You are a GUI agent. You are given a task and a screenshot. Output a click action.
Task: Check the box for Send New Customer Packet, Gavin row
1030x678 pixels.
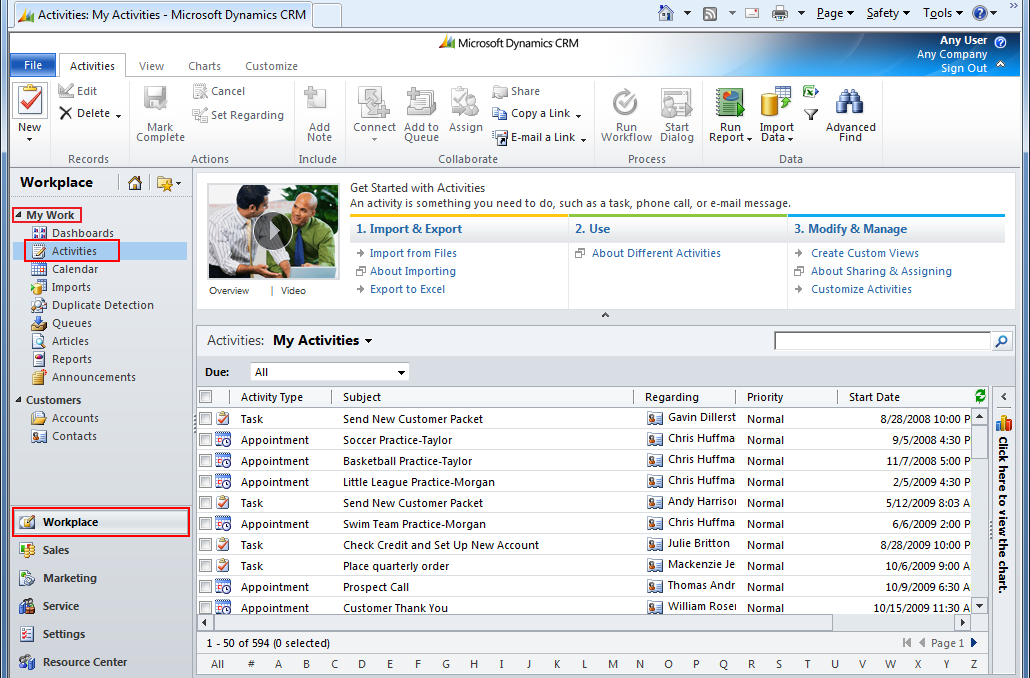(206, 418)
